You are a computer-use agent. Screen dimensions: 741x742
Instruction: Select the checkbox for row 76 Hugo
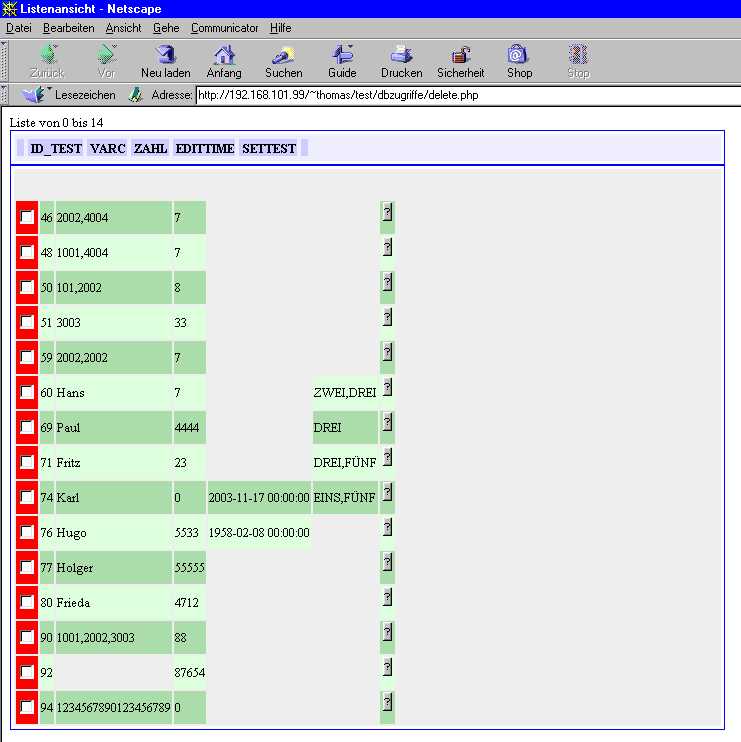pos(27,533)
